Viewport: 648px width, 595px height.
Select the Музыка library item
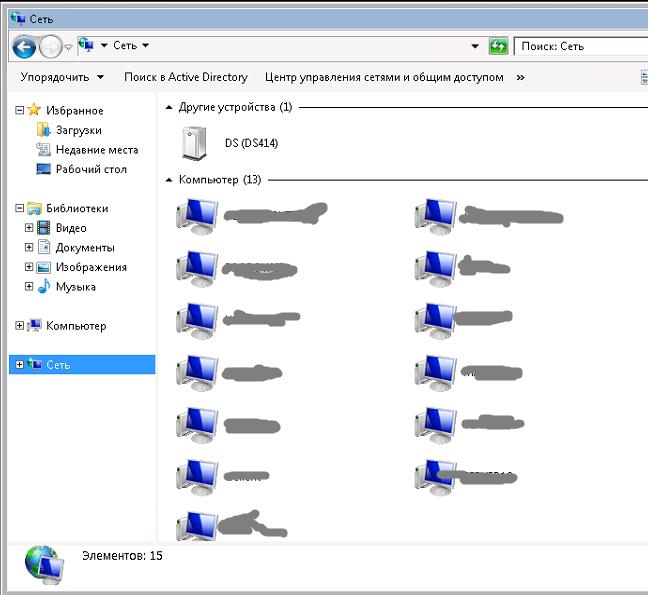pos(75,287)
